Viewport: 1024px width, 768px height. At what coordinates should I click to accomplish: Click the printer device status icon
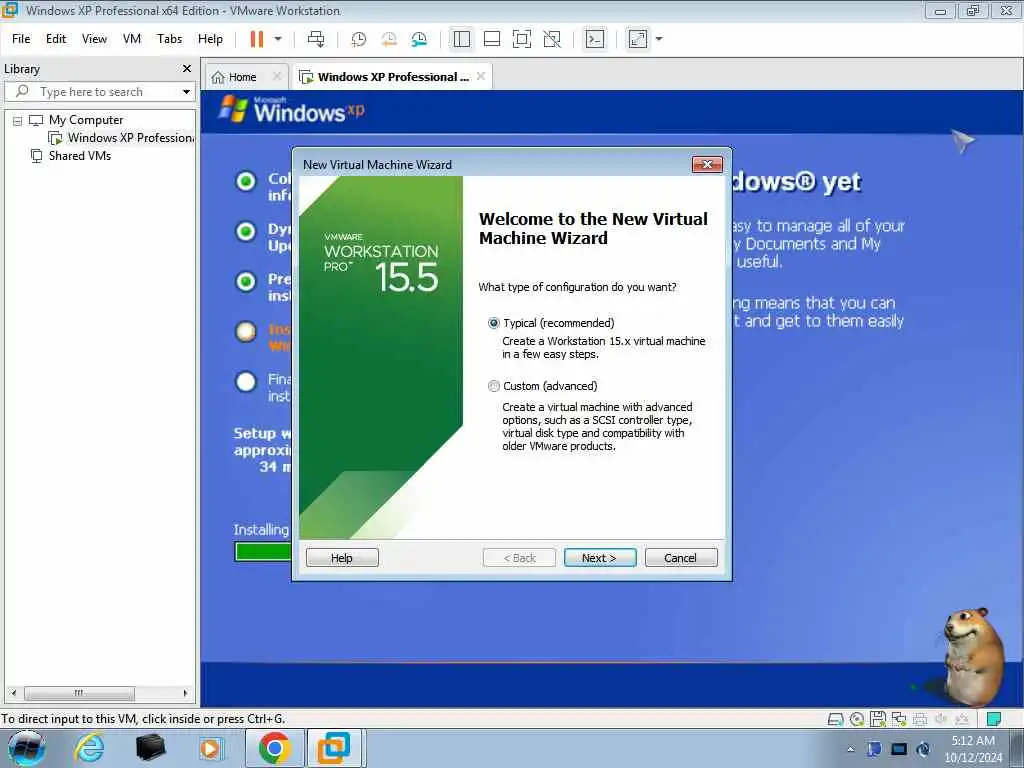[x=920, y=719]
